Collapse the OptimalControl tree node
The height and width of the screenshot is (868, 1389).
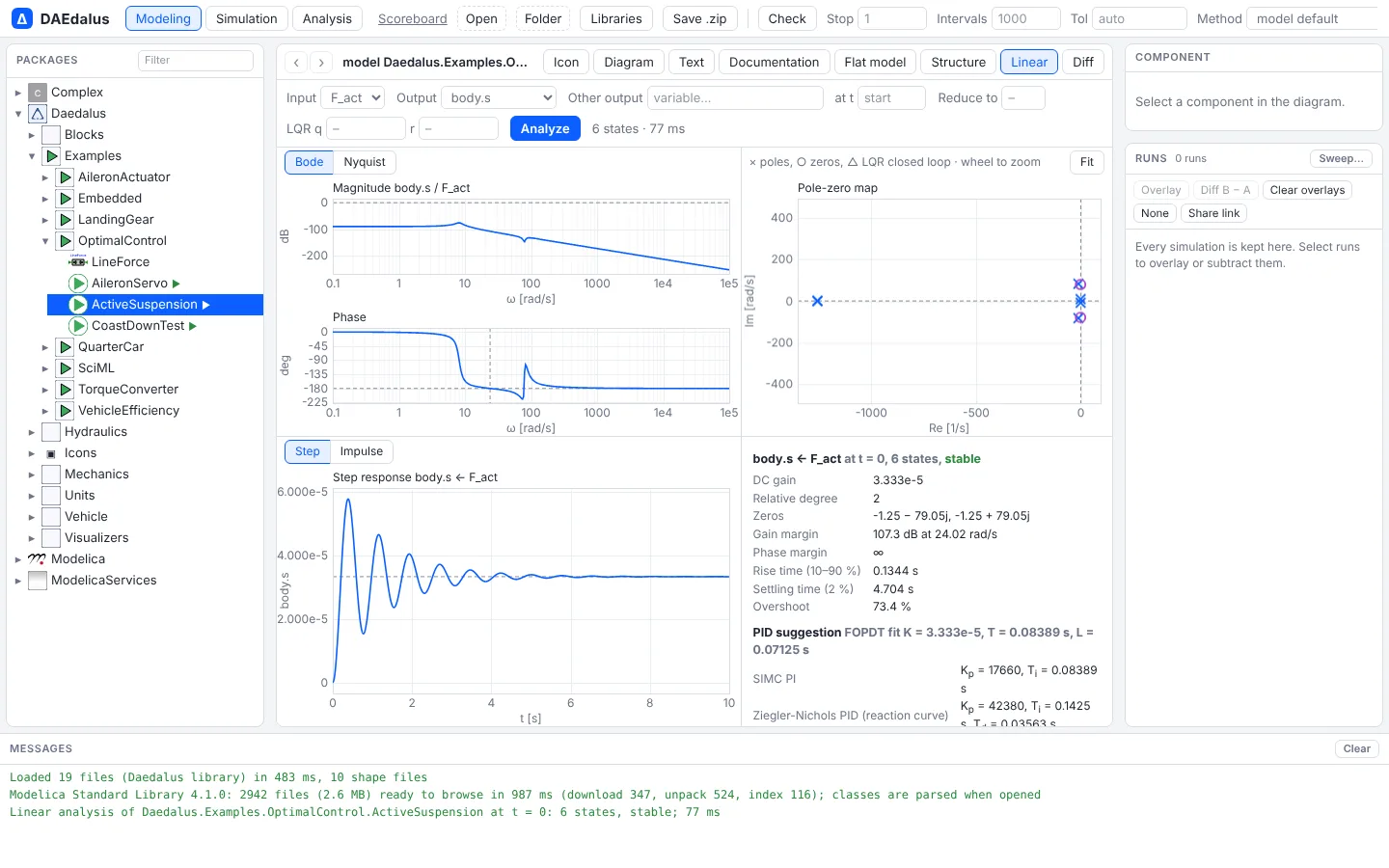pos(45,241)
